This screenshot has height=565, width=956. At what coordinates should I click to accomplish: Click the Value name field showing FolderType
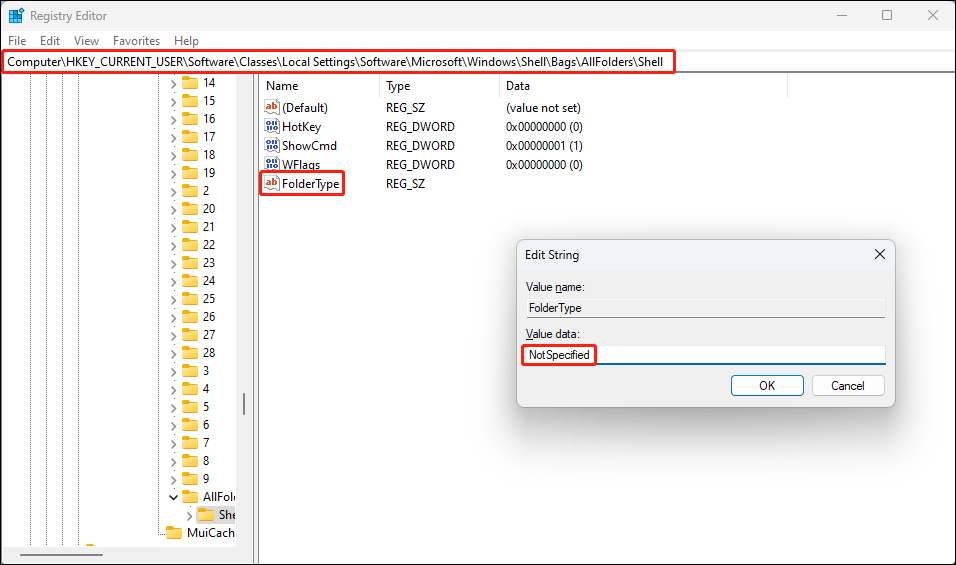[x=705, y=308]
